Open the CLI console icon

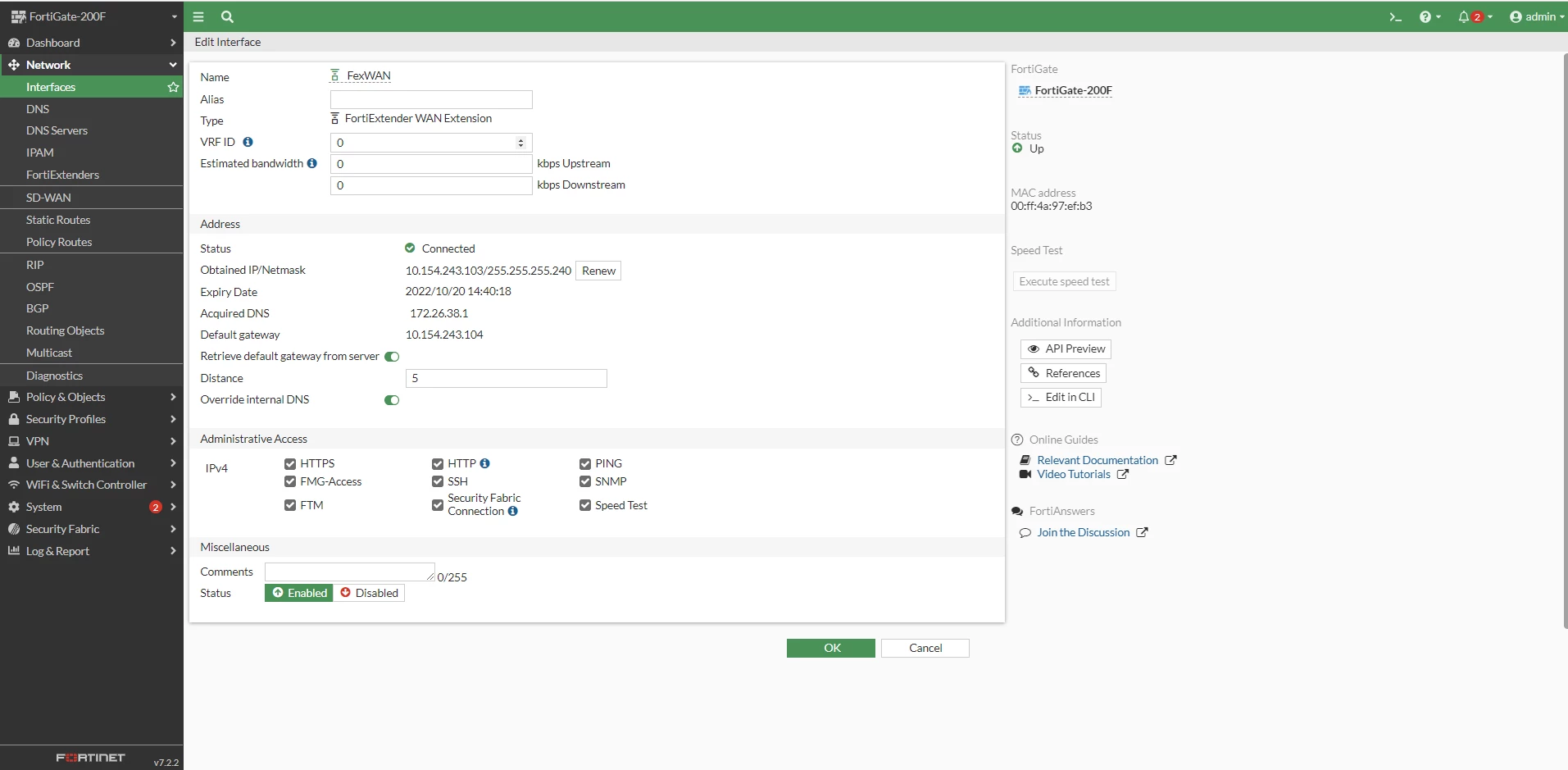[x=1395, y=16]
